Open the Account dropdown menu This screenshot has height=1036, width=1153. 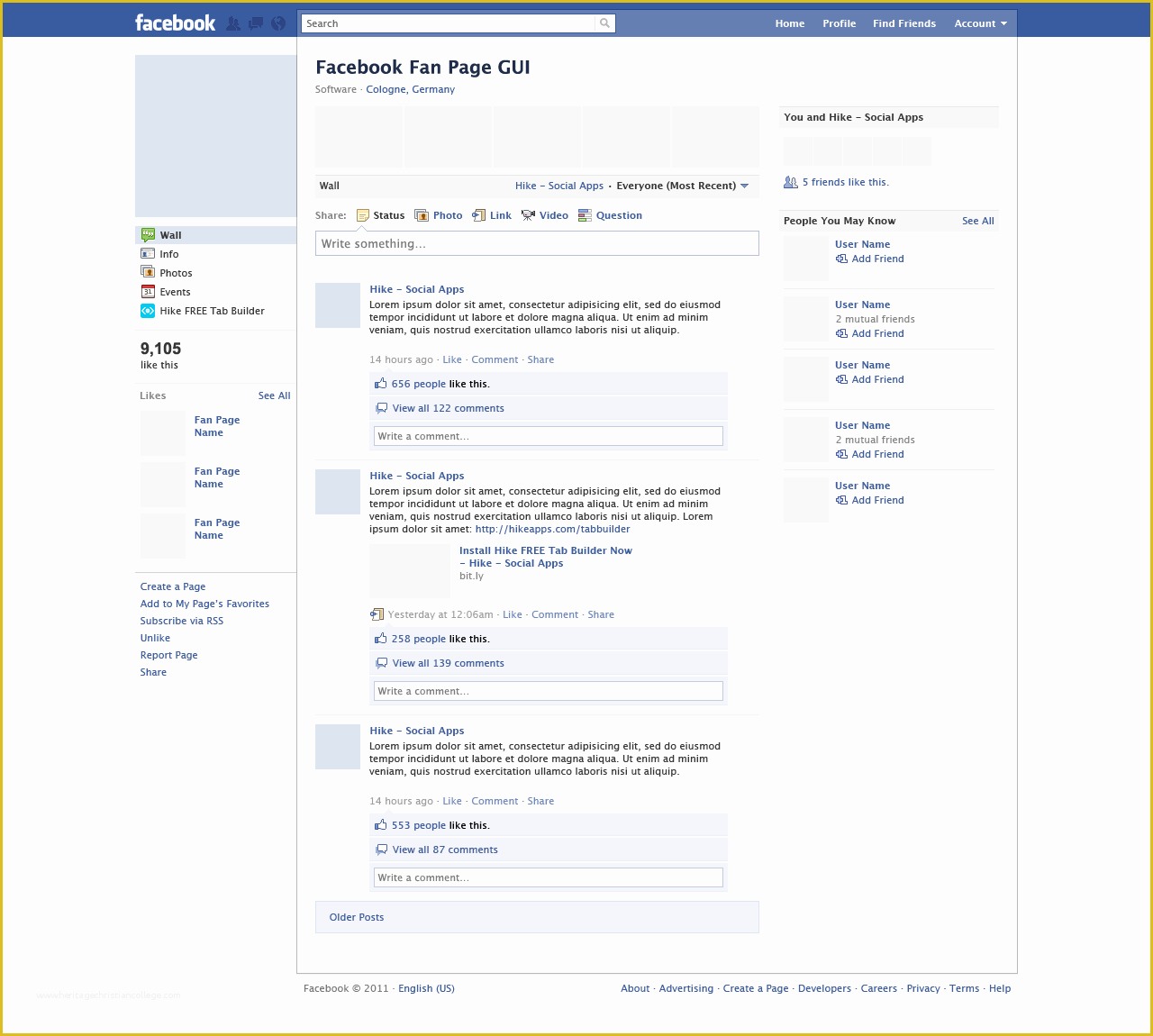point(980,23)
